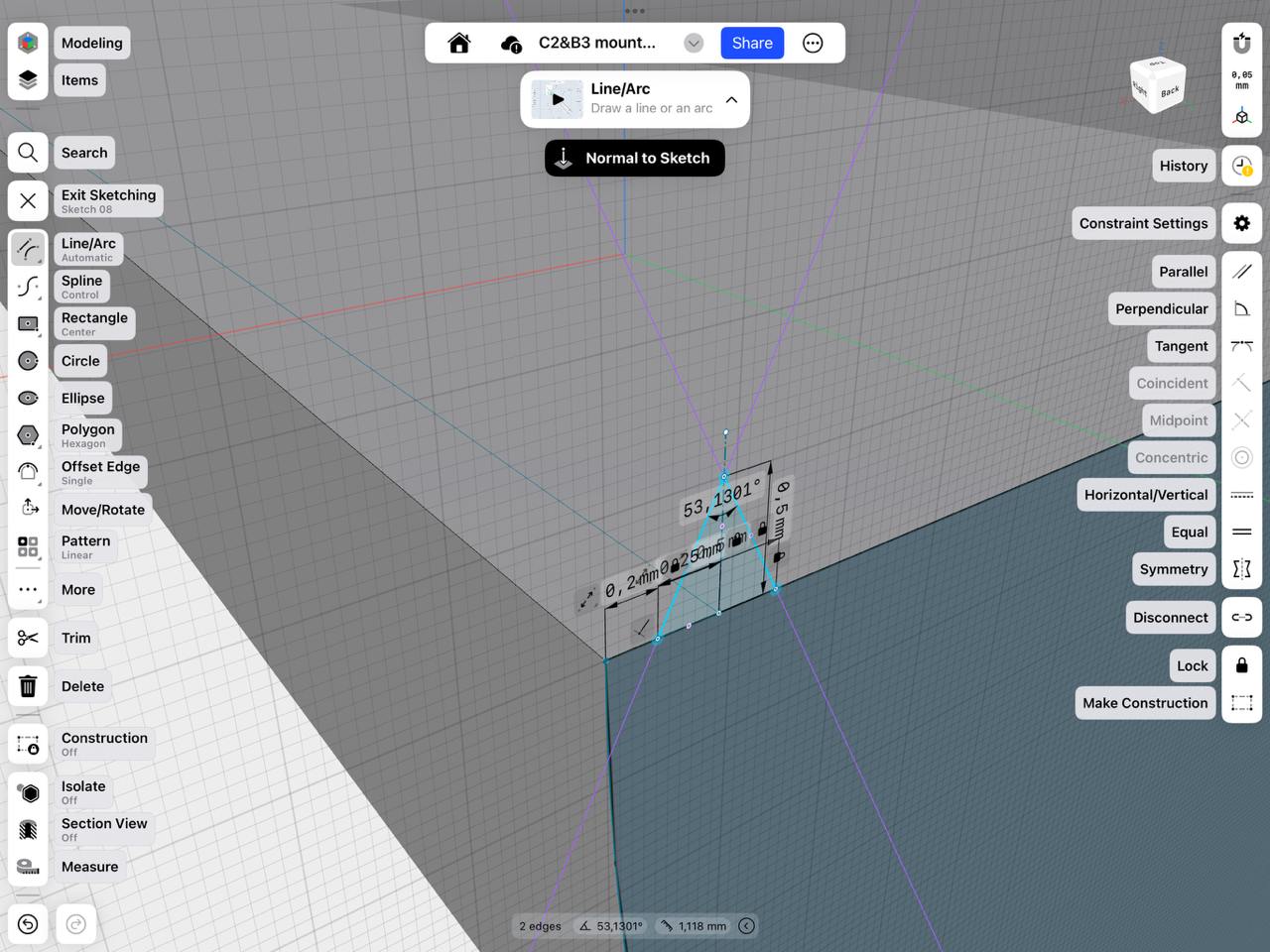Viewport: 1270px width, 952px height.
Task: Open Constraint Settings via the gear icon
Action: pos(1241,223)
